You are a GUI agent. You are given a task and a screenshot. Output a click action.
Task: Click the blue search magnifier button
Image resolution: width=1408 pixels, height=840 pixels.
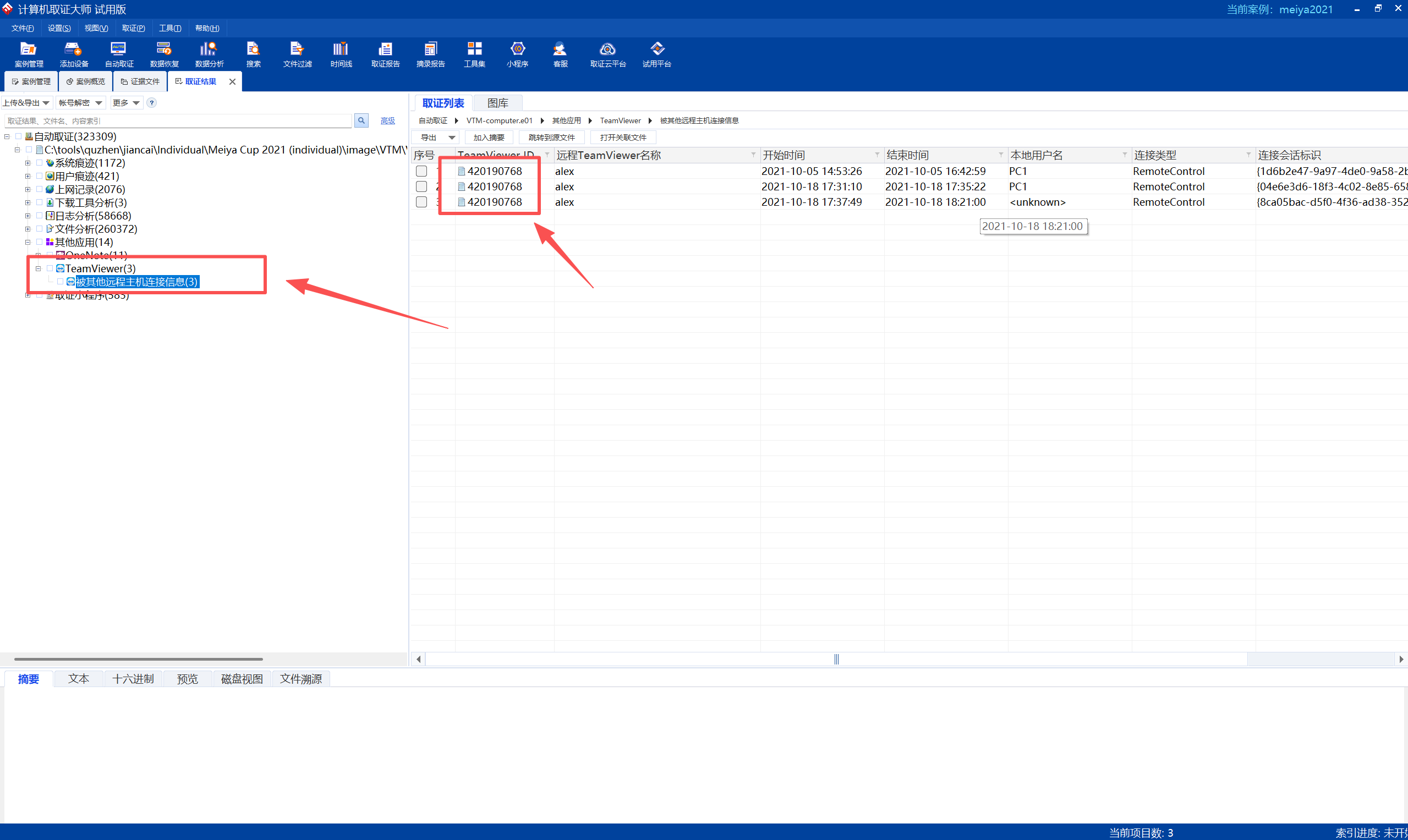coord(361,120)
